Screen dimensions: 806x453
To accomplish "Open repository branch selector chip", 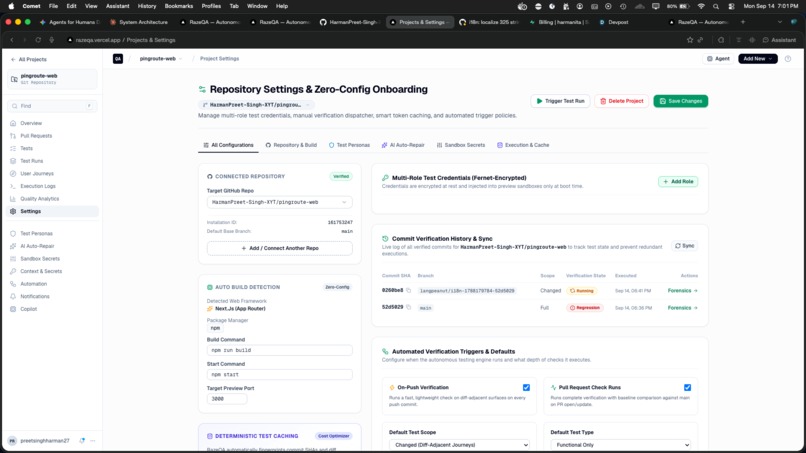I will [x=255, y=105].
